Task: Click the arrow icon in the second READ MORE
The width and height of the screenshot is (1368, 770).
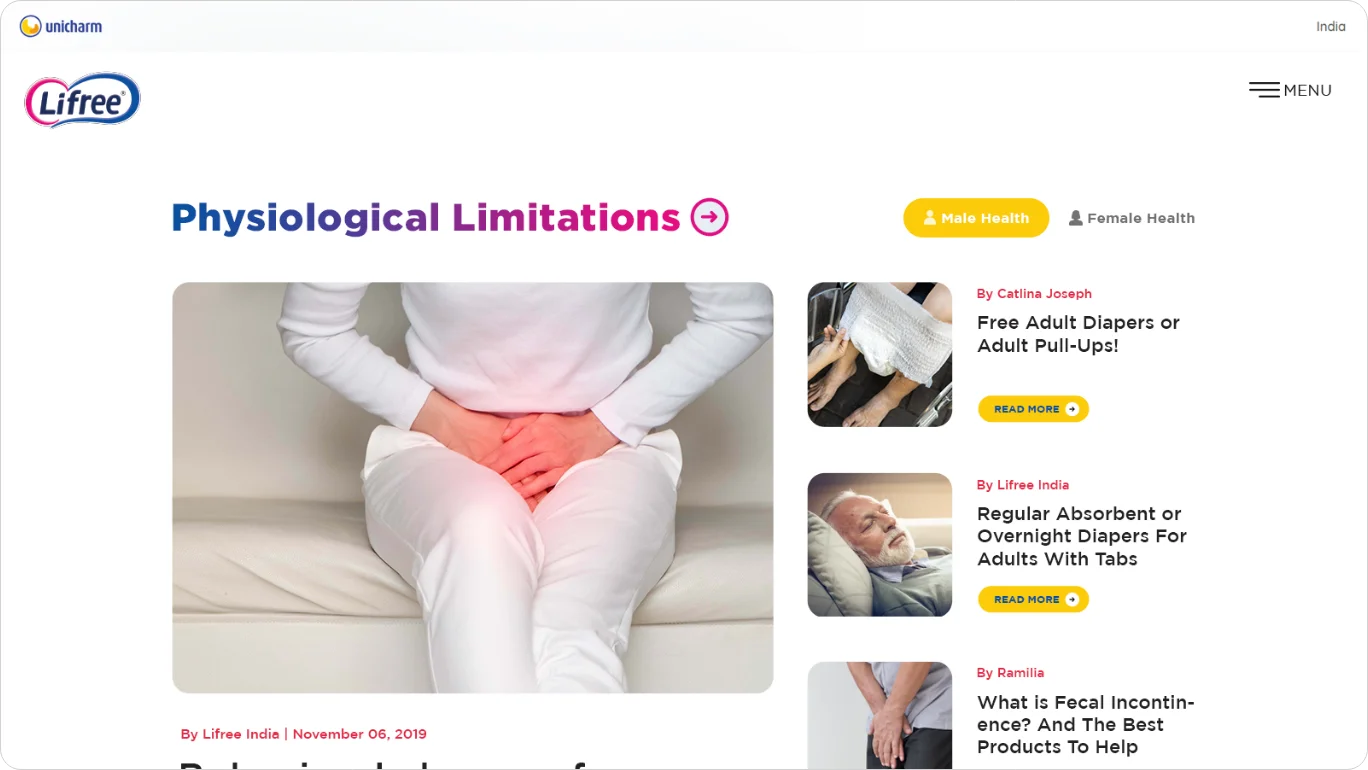Action: click(1072, 599)
